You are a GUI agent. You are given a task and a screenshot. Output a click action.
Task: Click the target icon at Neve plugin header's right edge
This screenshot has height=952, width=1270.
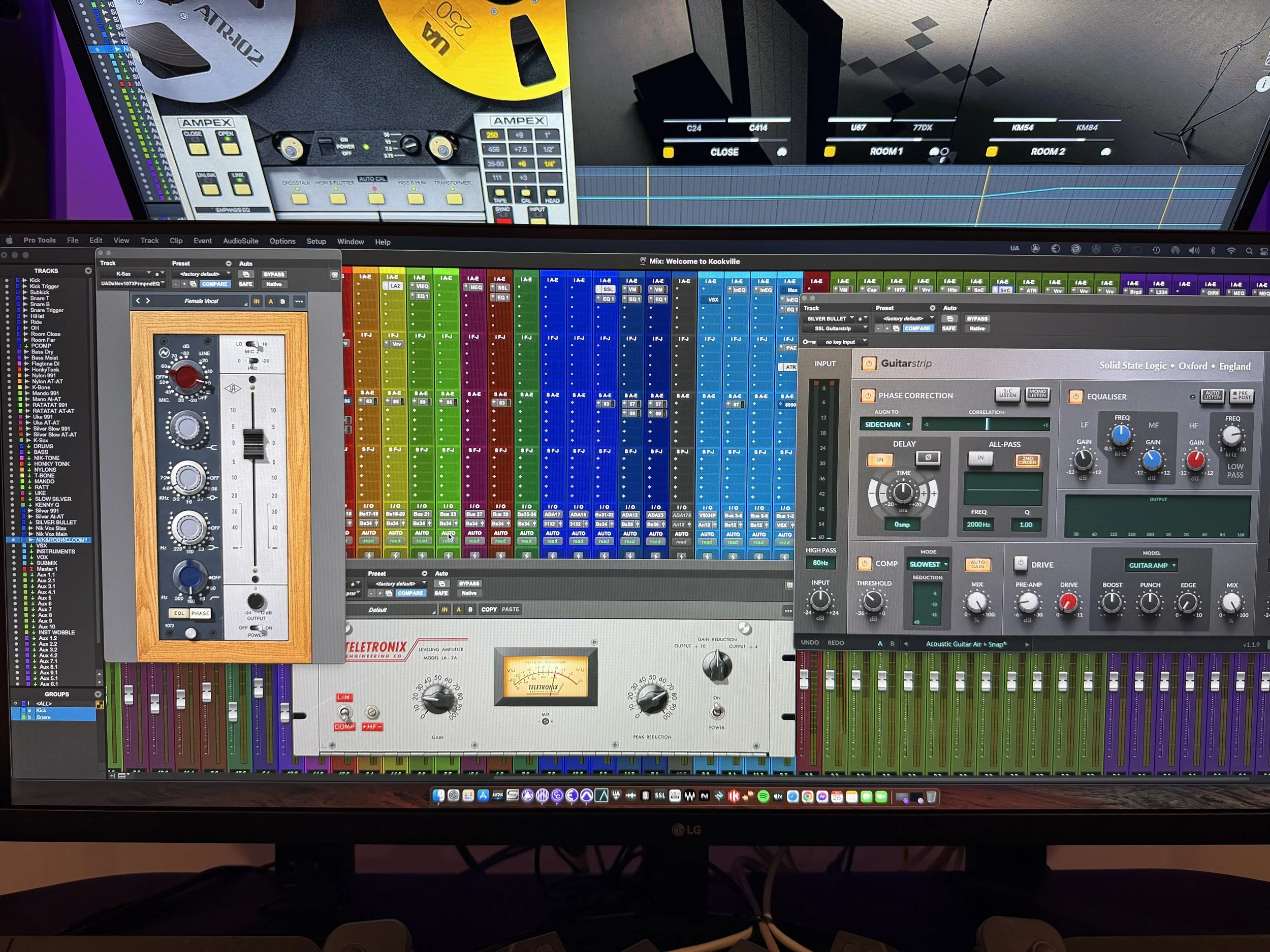[x=335, y=275]
